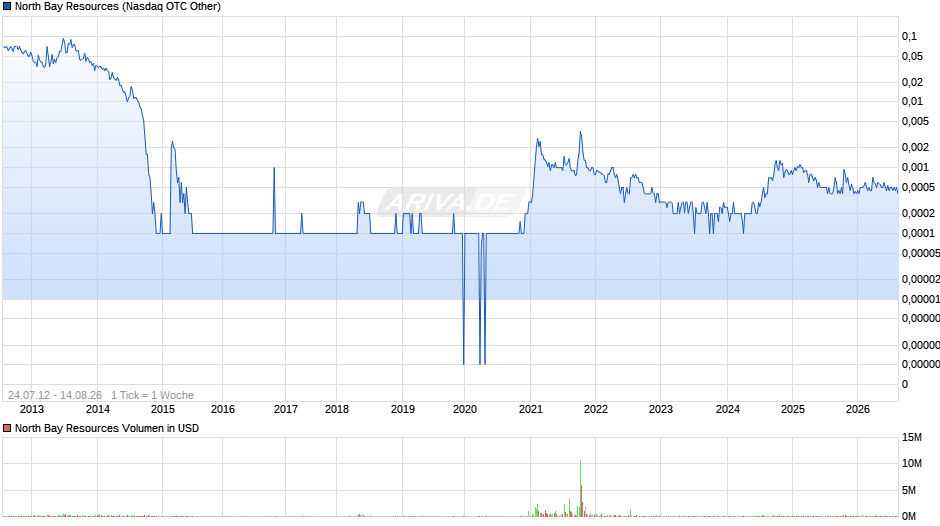This screenshot has width=940, height=526.
Task: Select the 2013 year axis label
Action: click(x=32, y=409)
